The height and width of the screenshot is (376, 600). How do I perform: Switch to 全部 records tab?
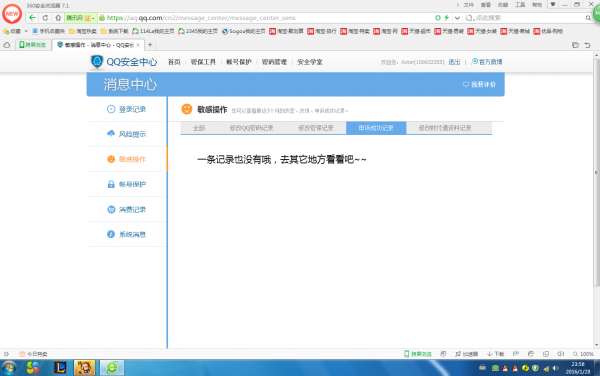tap(199, 128)
